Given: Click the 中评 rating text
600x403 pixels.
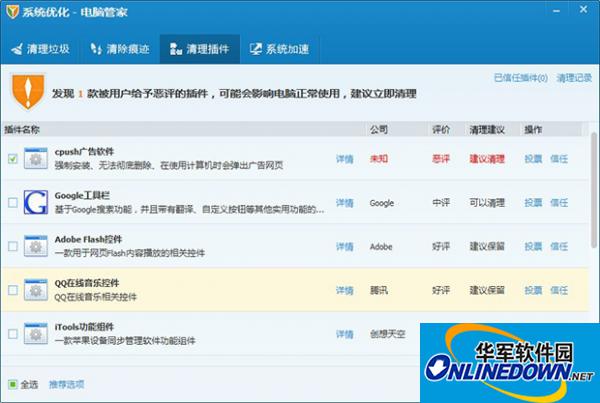Looking at the screenshot, I should [x=441, y=202].
